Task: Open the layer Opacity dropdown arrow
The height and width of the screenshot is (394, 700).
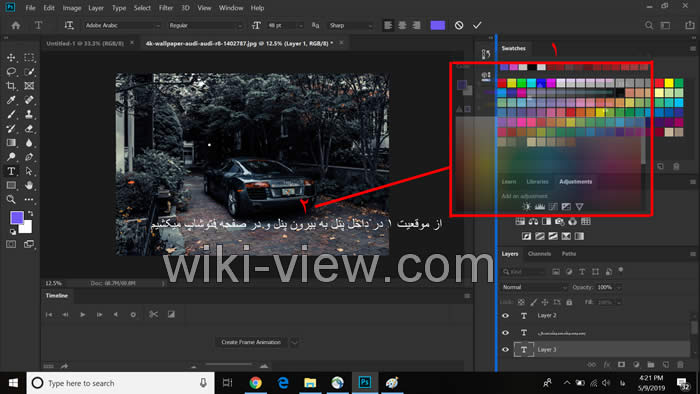Action: 619,287
